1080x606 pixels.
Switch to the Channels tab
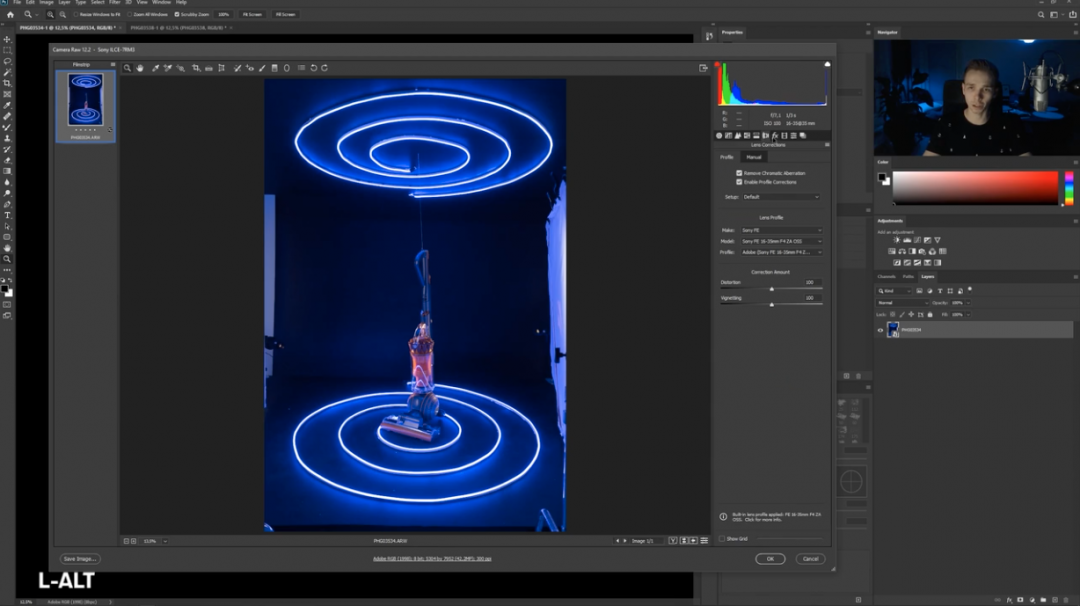886,277
